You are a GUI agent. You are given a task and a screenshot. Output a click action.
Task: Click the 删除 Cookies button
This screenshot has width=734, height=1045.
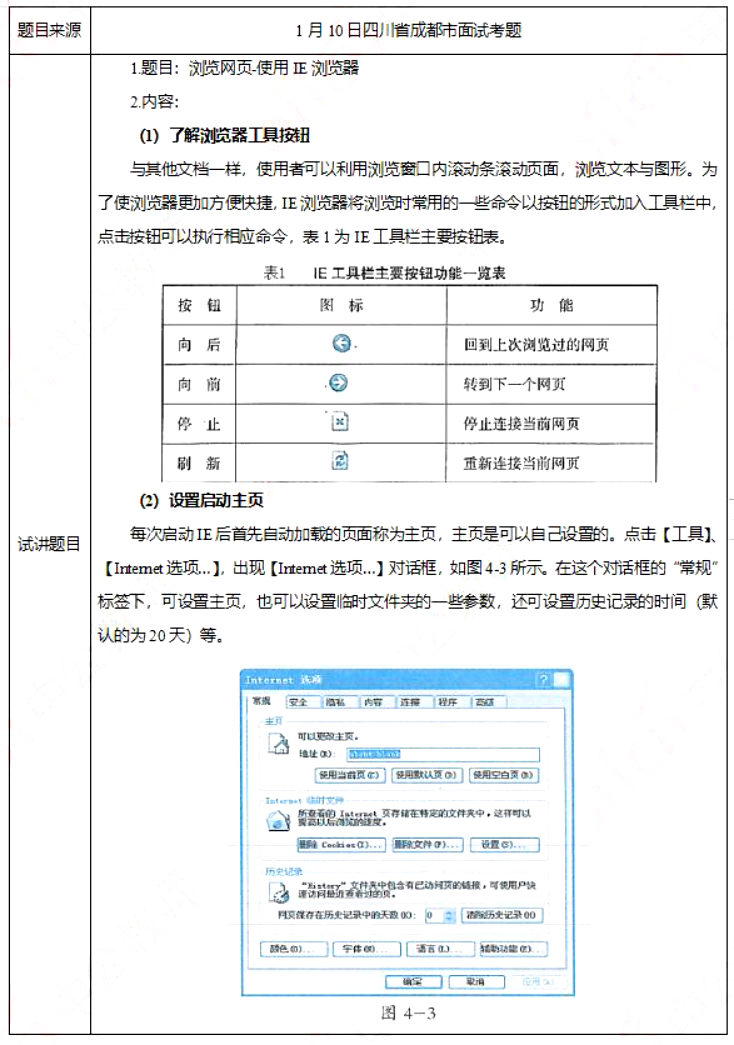[341, 844]
